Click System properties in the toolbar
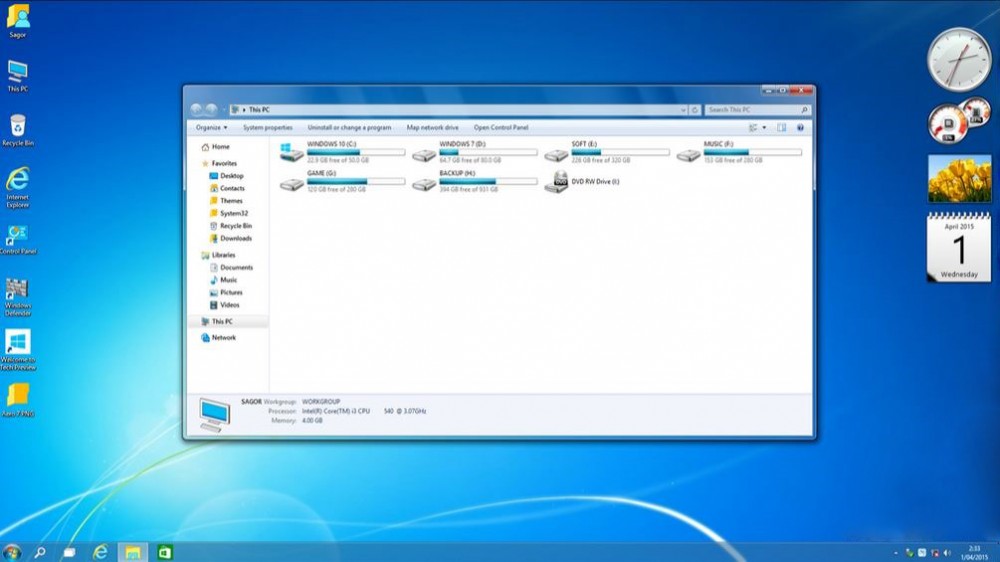This screenshot has height=562, width=1000. (x=267, y=128)
